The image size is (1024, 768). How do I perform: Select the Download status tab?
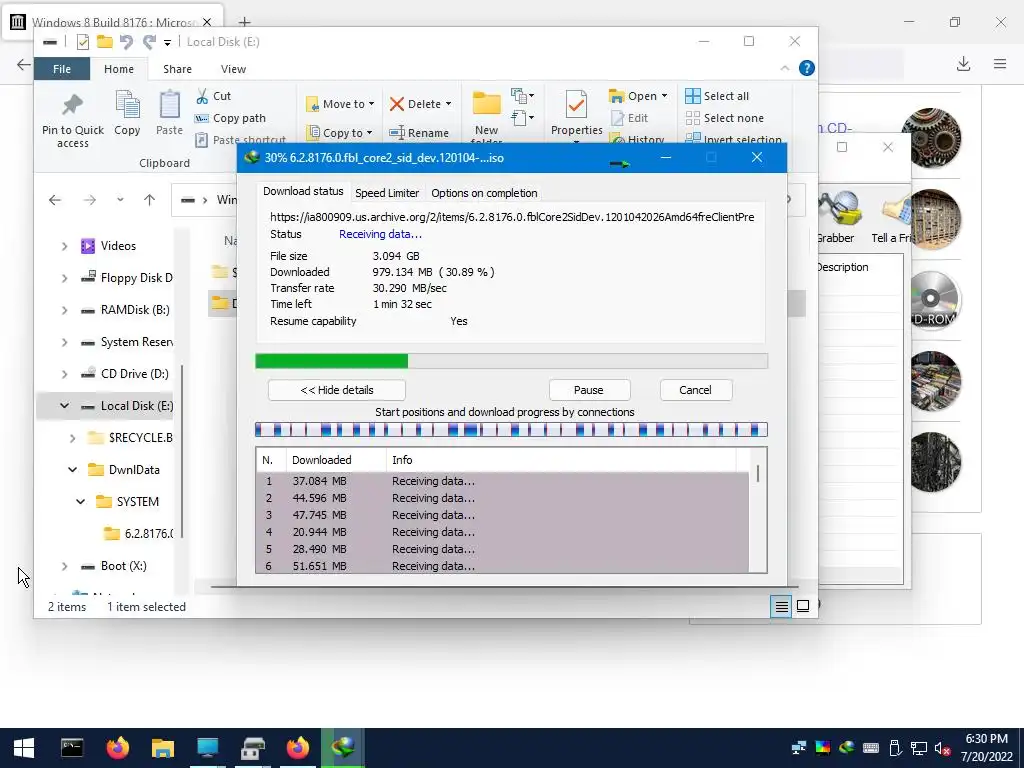point(303,191)
